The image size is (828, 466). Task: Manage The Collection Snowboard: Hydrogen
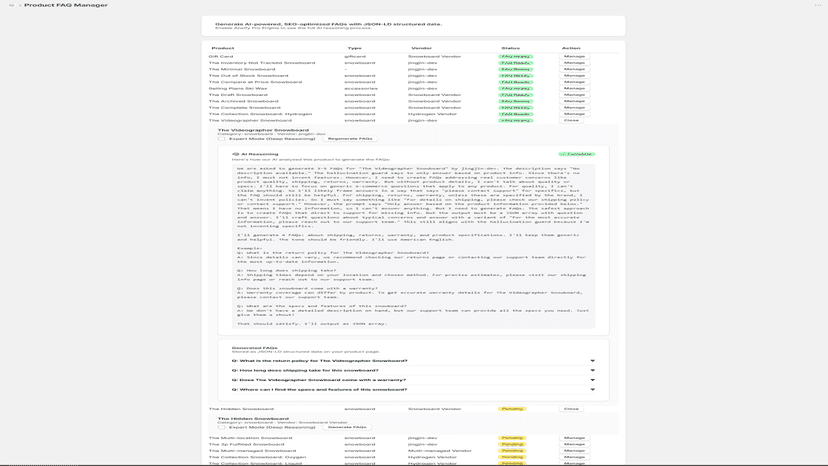(575, 114)
